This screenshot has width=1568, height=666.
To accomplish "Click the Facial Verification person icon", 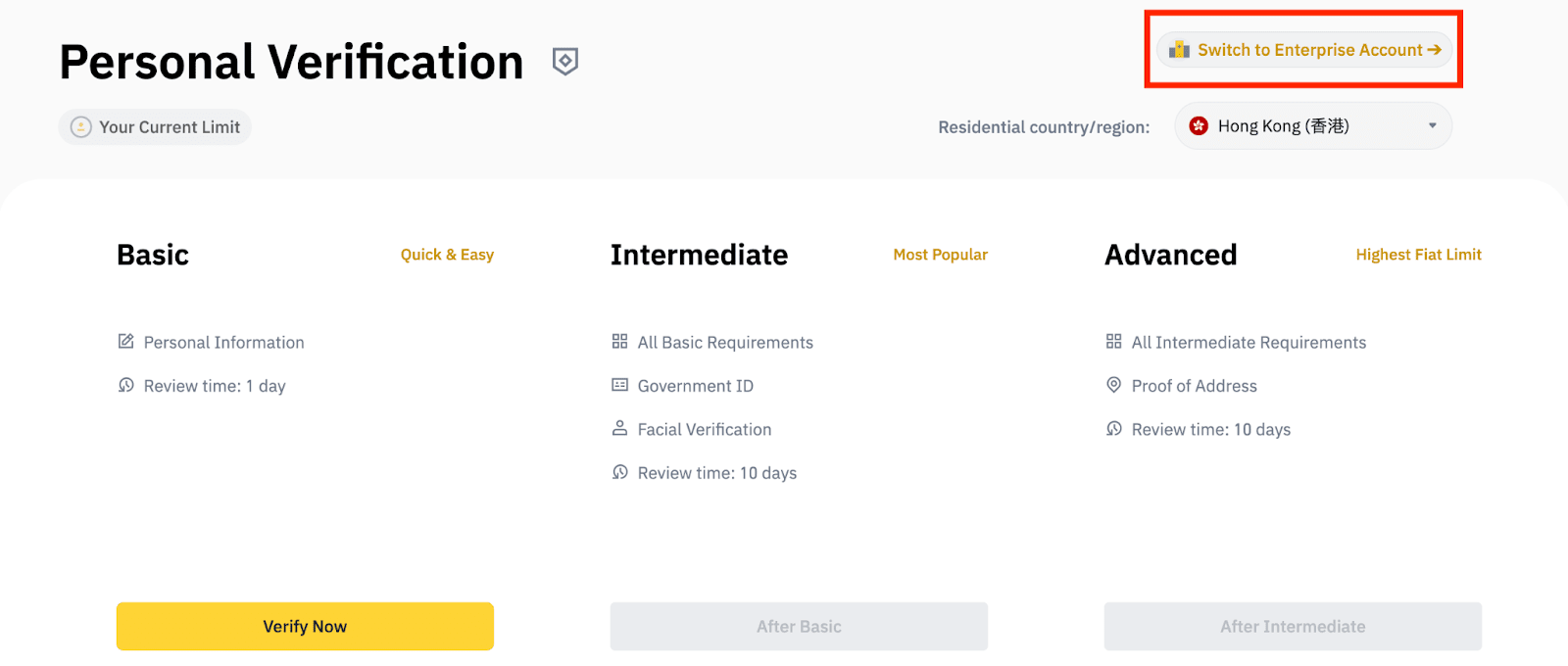I will tap(619, 429).
